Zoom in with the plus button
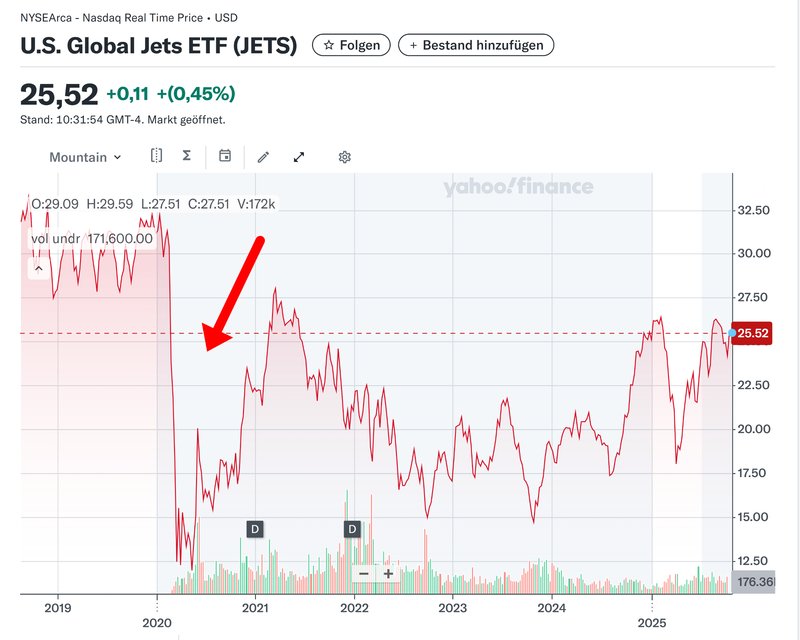This screenshot has width=800, height=640. tap(388, 574)
